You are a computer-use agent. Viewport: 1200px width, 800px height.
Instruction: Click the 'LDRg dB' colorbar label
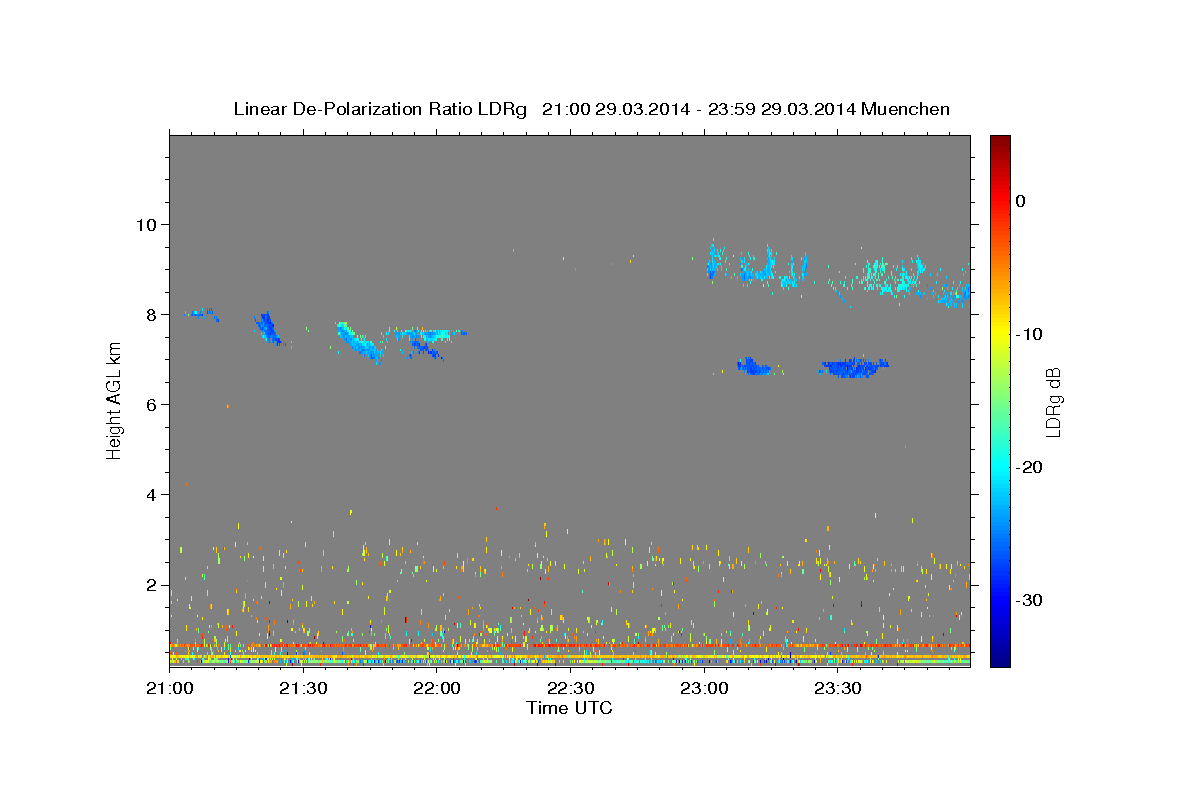point(1052,402)
